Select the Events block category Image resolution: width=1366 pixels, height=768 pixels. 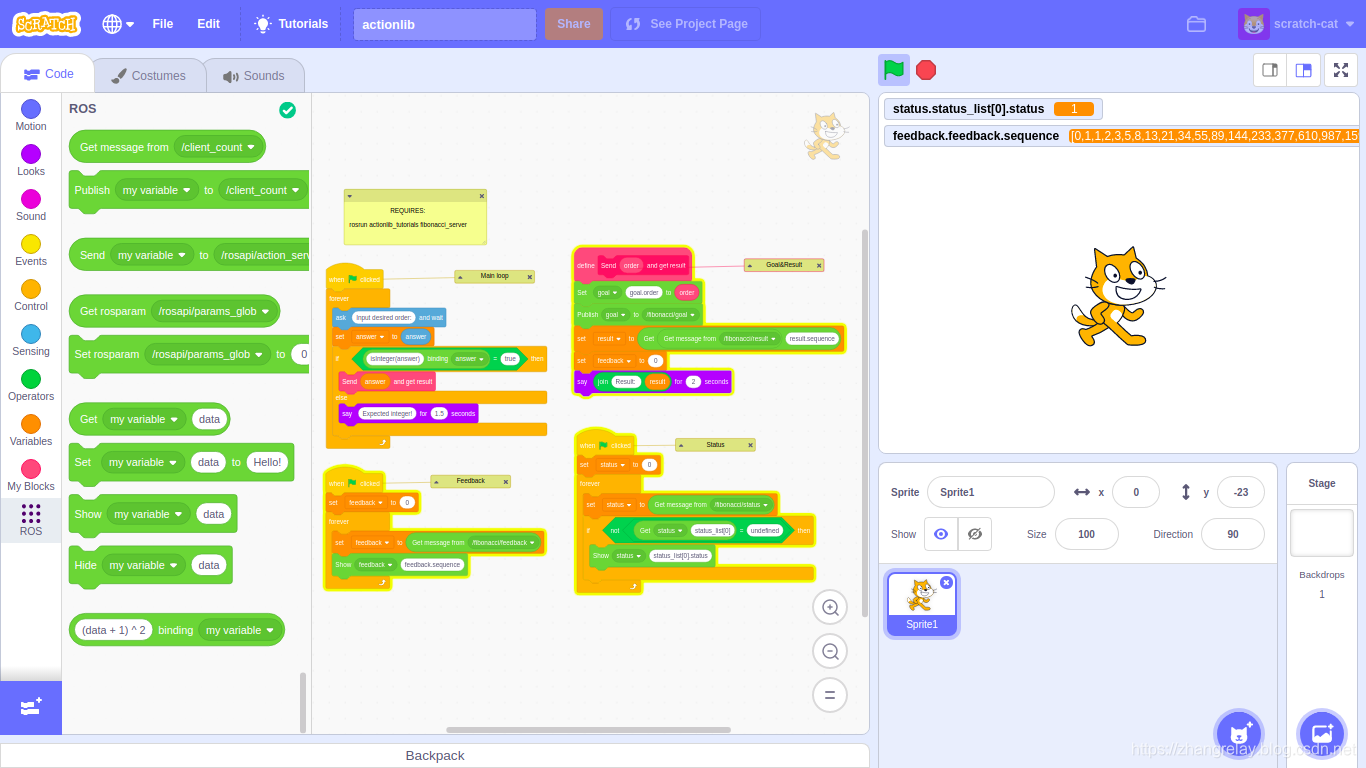31,251
